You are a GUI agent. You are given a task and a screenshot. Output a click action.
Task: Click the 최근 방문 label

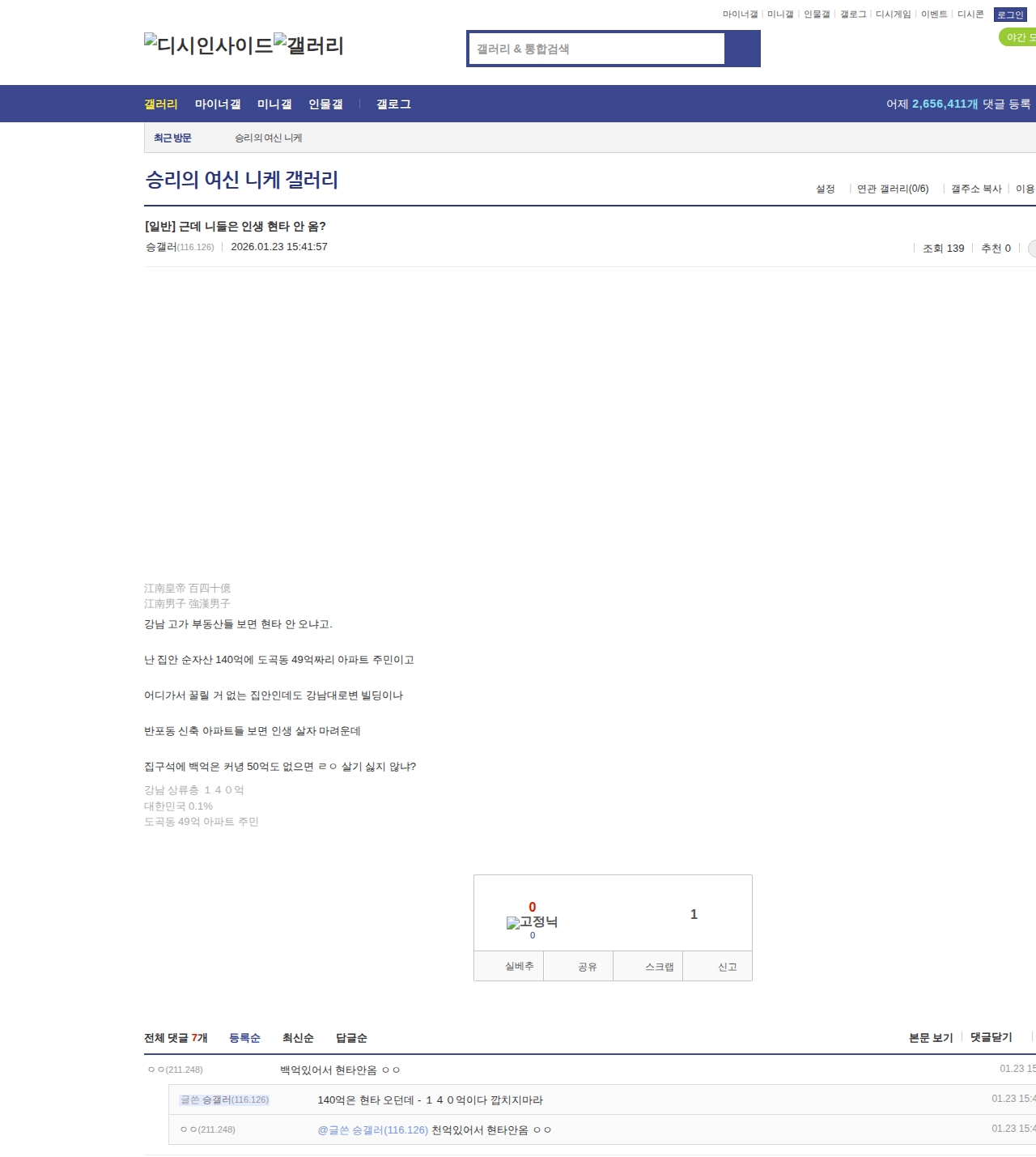coord(172,138)
